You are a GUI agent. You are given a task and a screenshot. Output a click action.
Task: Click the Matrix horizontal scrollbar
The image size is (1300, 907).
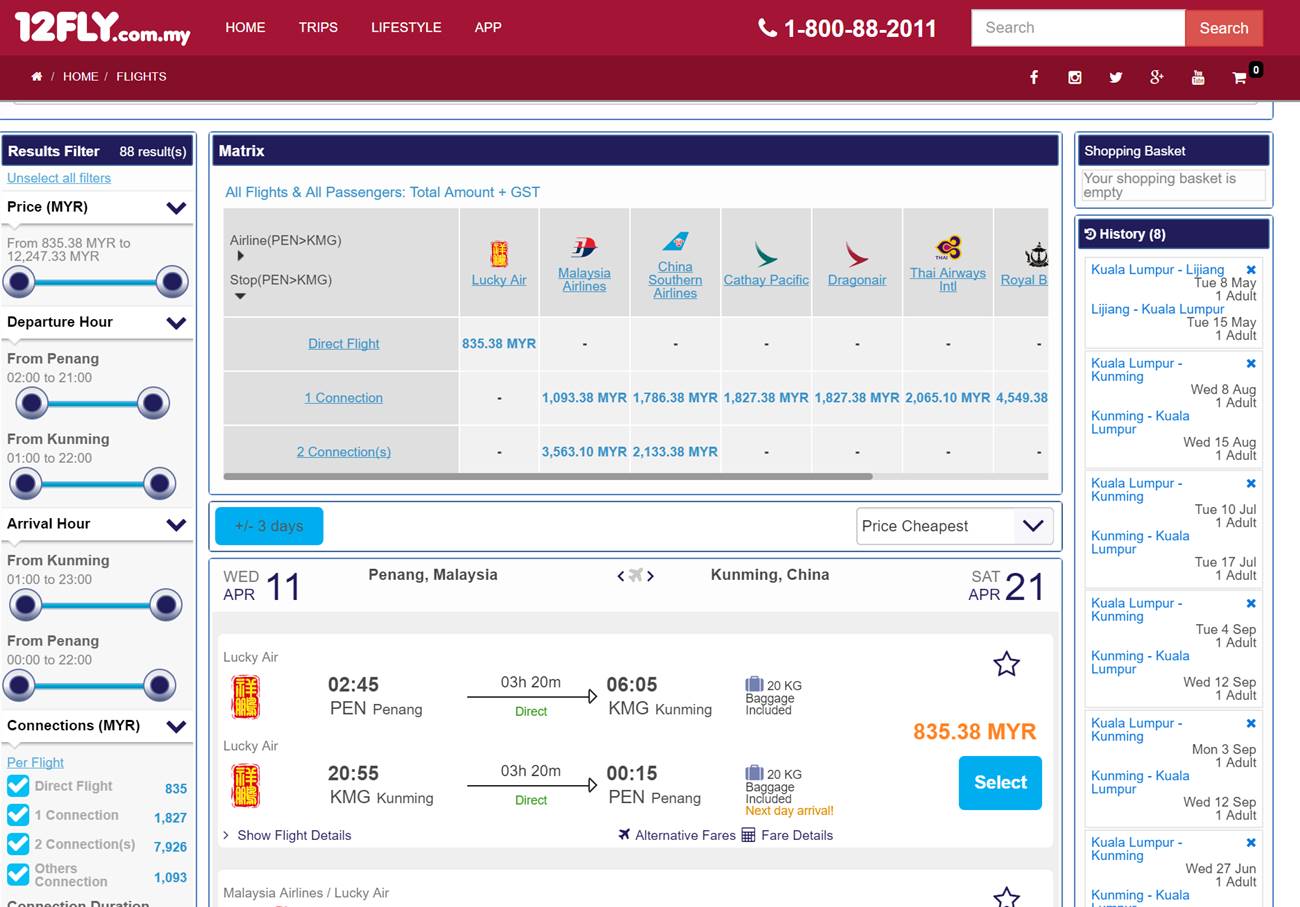(x=548, y=477)
